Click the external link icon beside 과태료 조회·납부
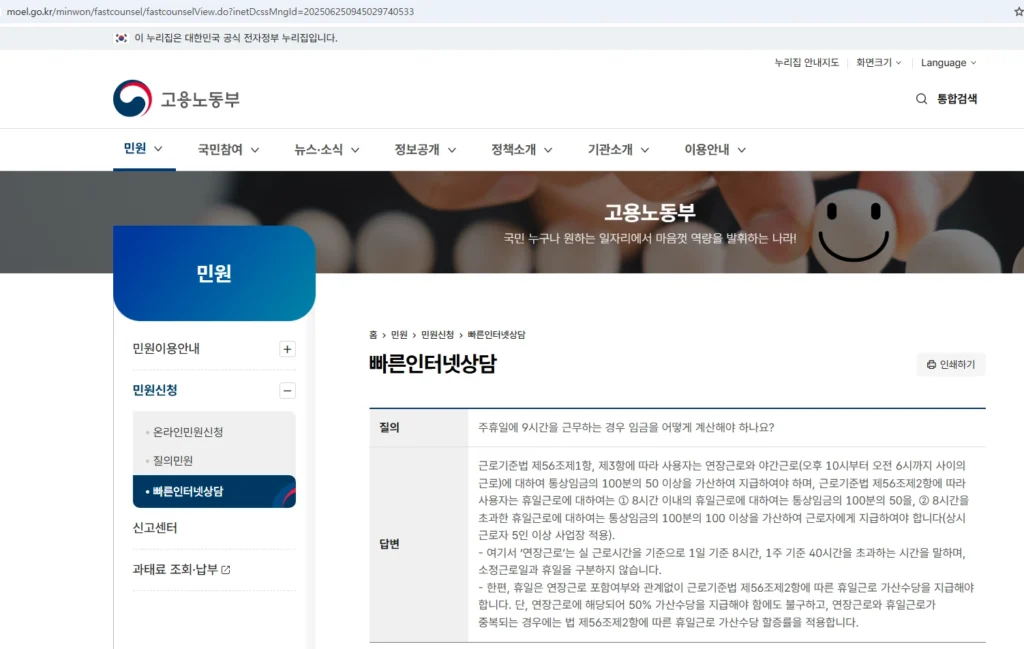 225,570
